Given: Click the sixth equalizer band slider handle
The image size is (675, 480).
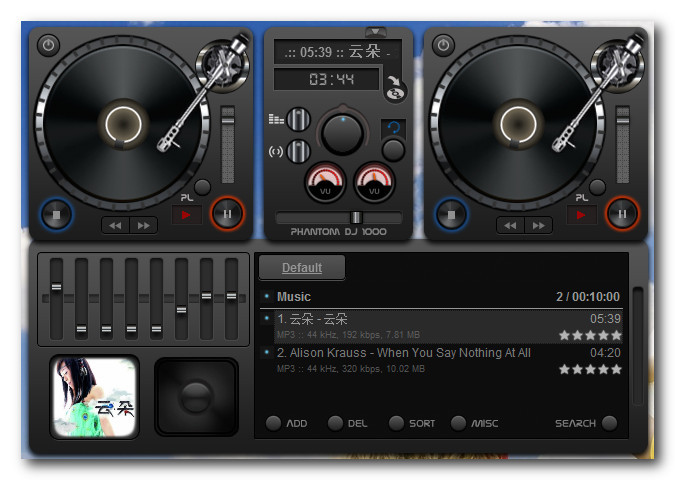Looking at the screenshot, I should (182, 310).
